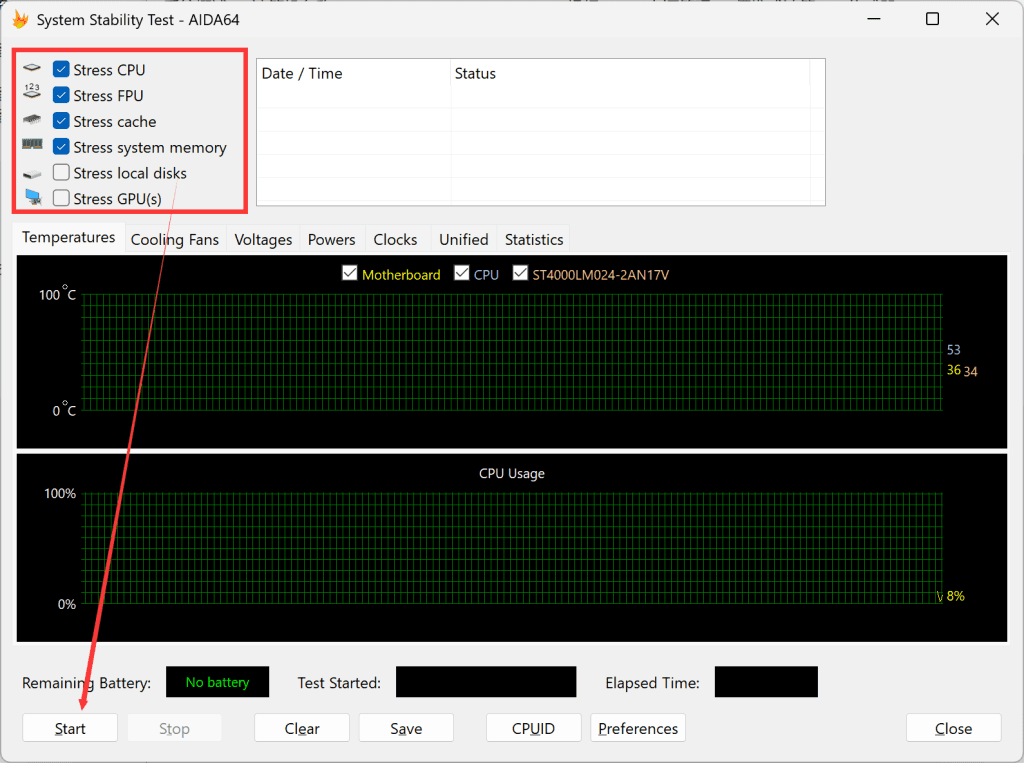Viewport: 1024px width, 763px height.
Task: Click the Remaining Battery label
Action: [x=86, y=683]
